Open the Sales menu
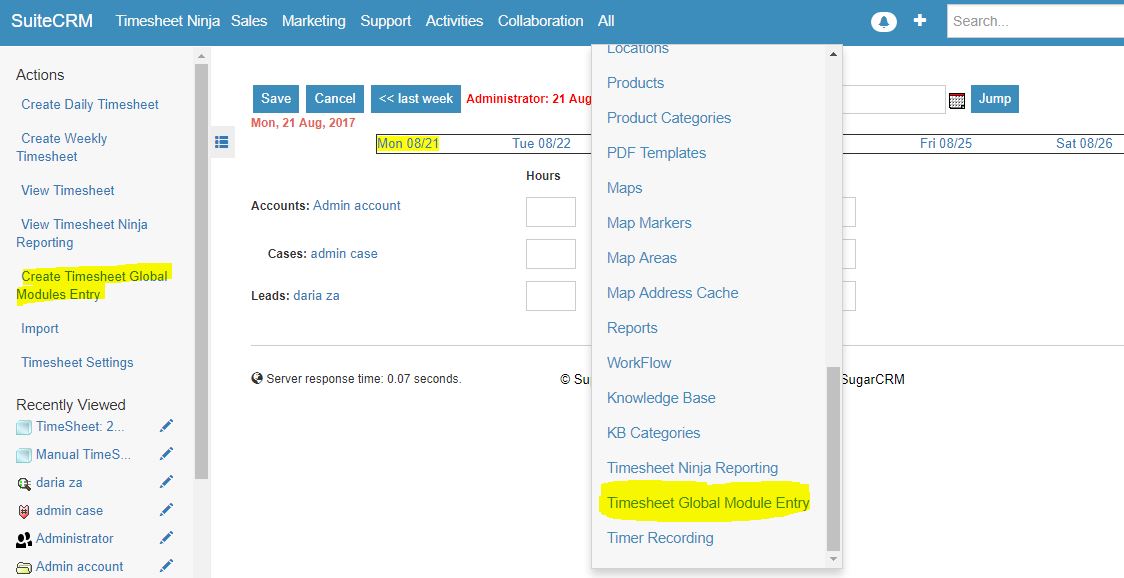The width and height of the screenshot is (1124, 578). 249,22
